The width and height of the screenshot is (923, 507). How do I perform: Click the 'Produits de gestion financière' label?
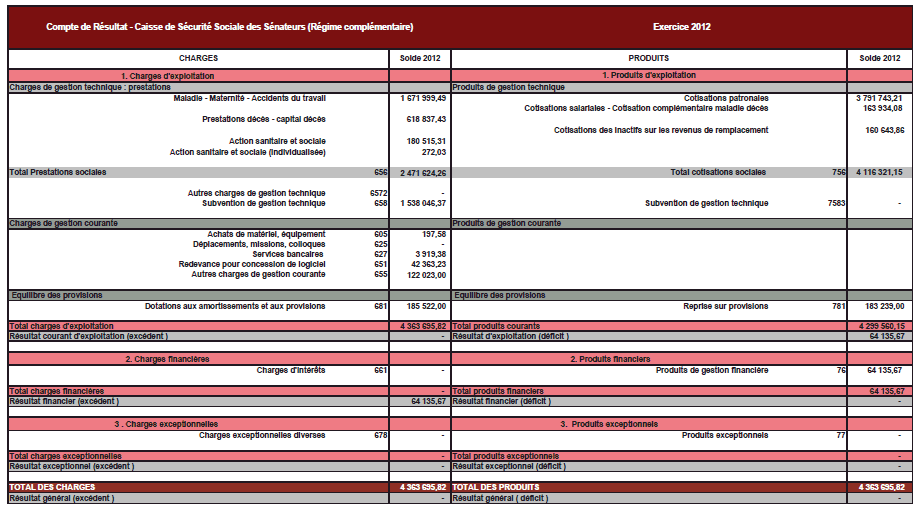712,370
